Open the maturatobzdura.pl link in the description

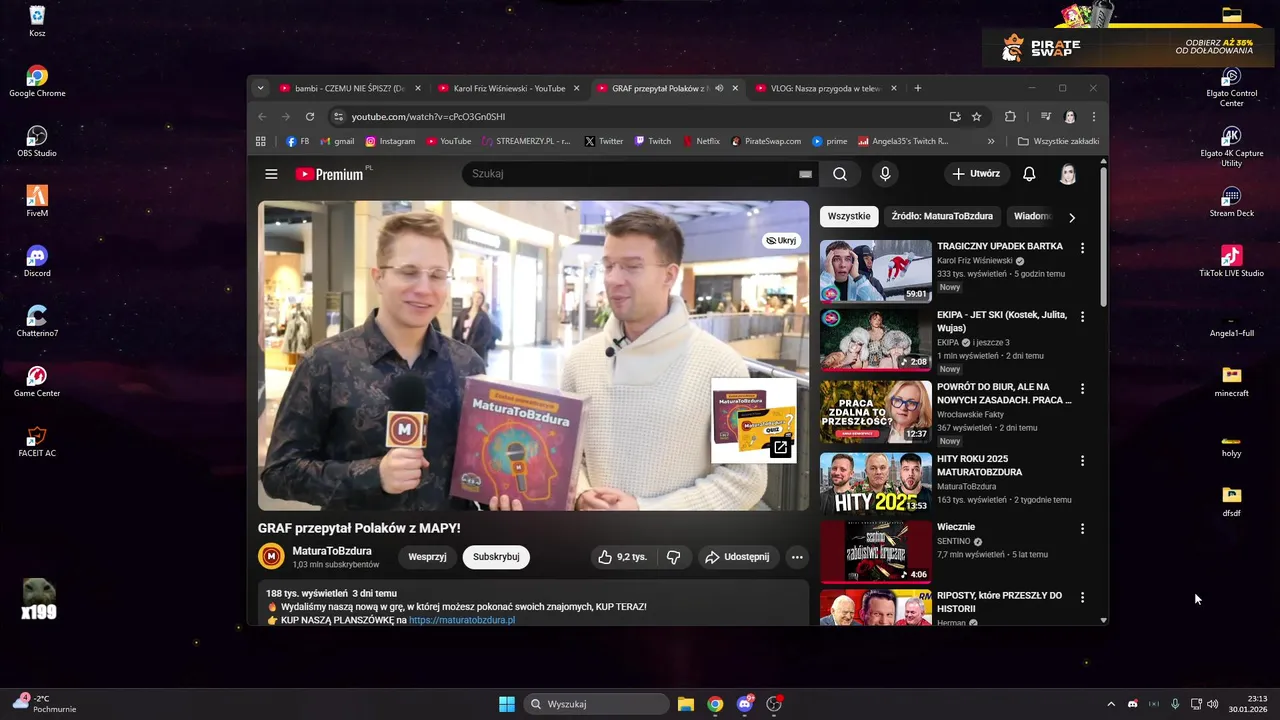point(462,620)
